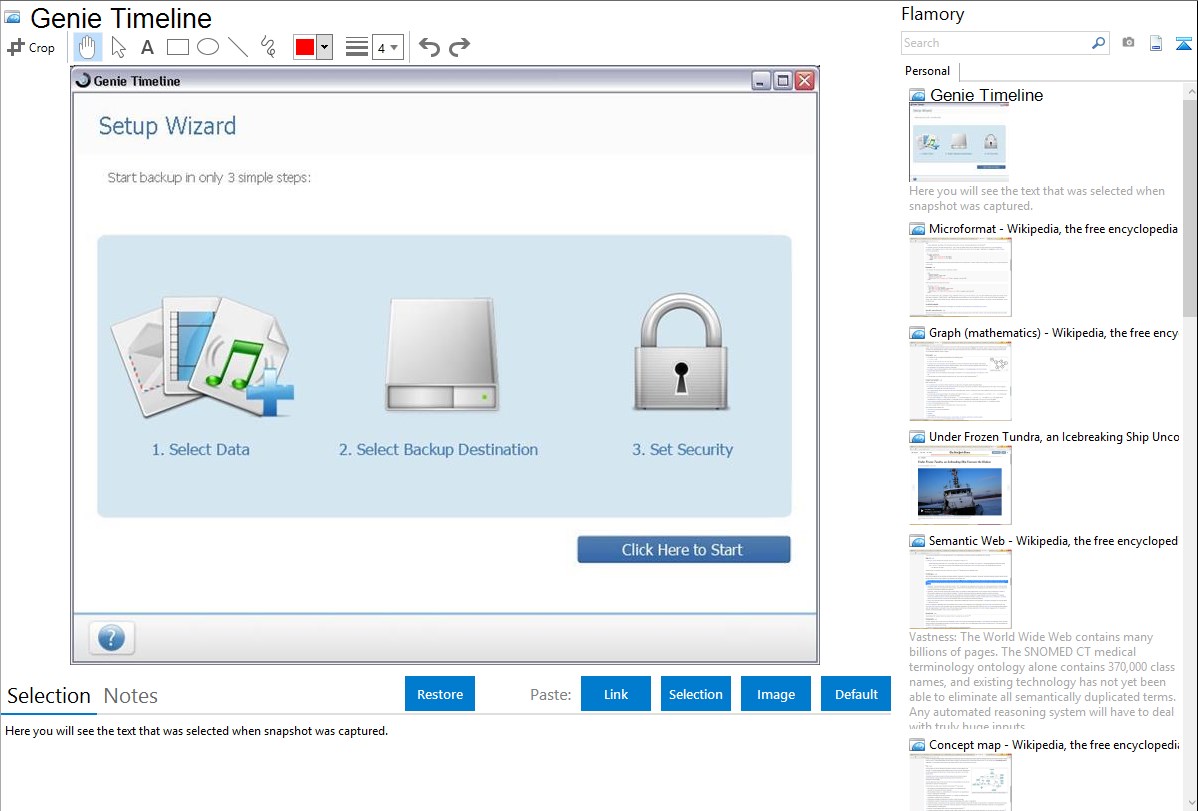Viewport: 1198px width, 811px height.
Task: Open the Graph (mathematics) snapshot thumbnail
Action: click(960, 381)
